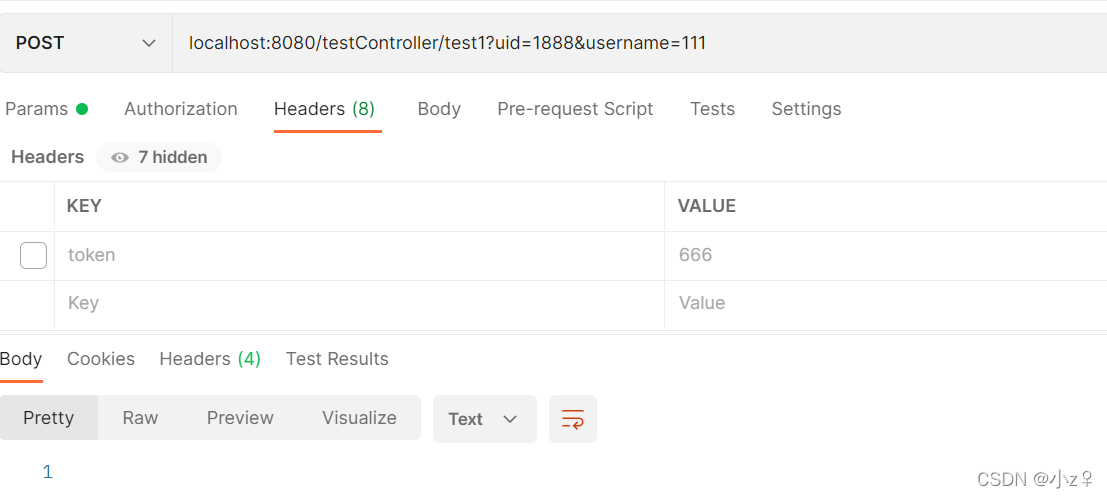Viewport: 1107px width, 498px height.
Task: Expand the Text format dropdown
Action: coord(484,419)
